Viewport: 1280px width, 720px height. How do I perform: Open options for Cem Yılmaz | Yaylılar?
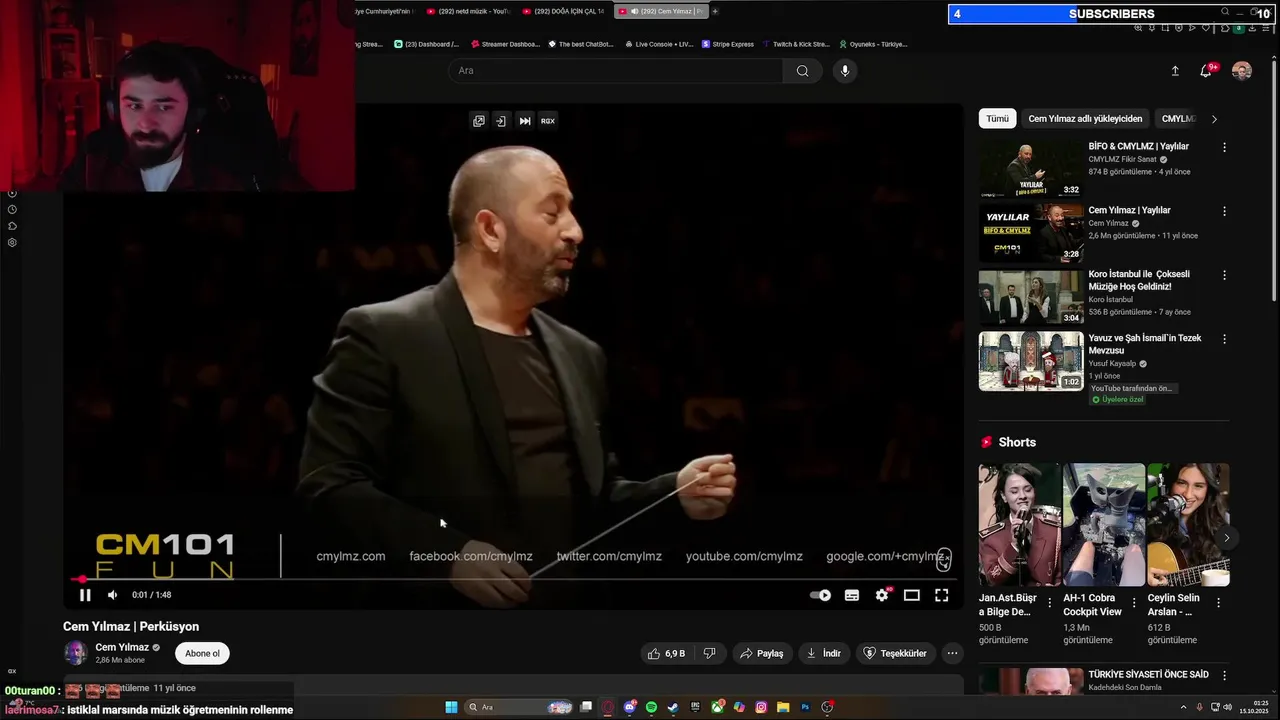point(1224,211)
